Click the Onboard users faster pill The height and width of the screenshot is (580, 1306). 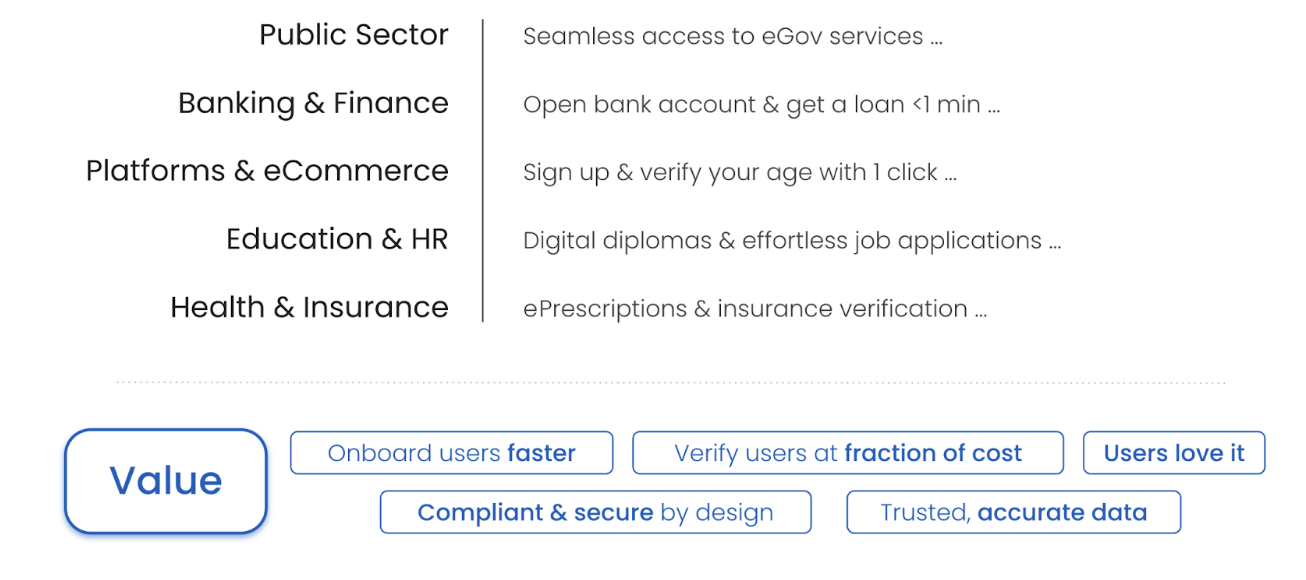pos(451,453)
